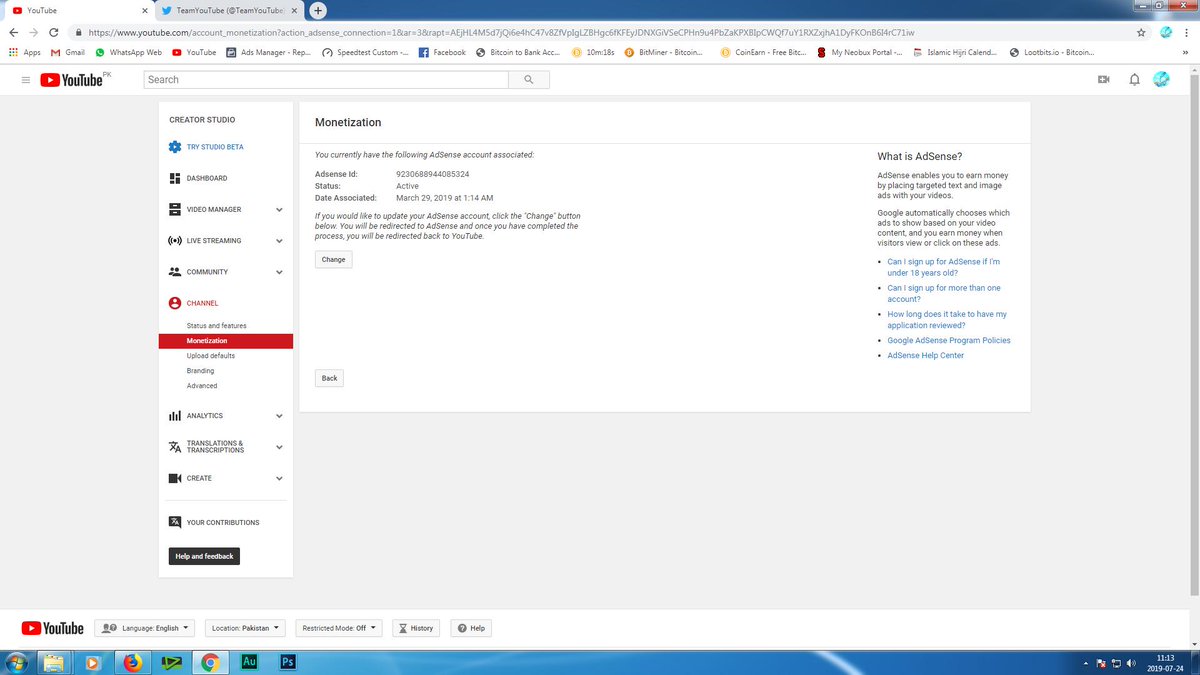Open the create video camera icon
Screen dimensions: 1200x675
[x=1104, y=80]
